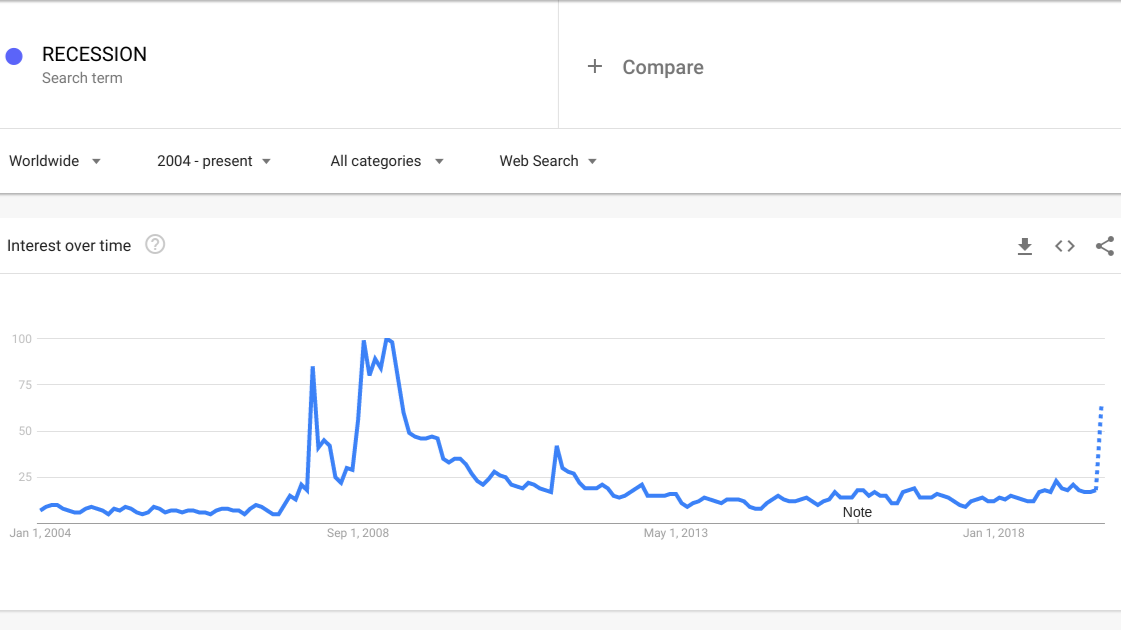The height and width of the screenshot is (630, 1121).
Task: Click the plus icon beside Compare
Action: [595, 67]
